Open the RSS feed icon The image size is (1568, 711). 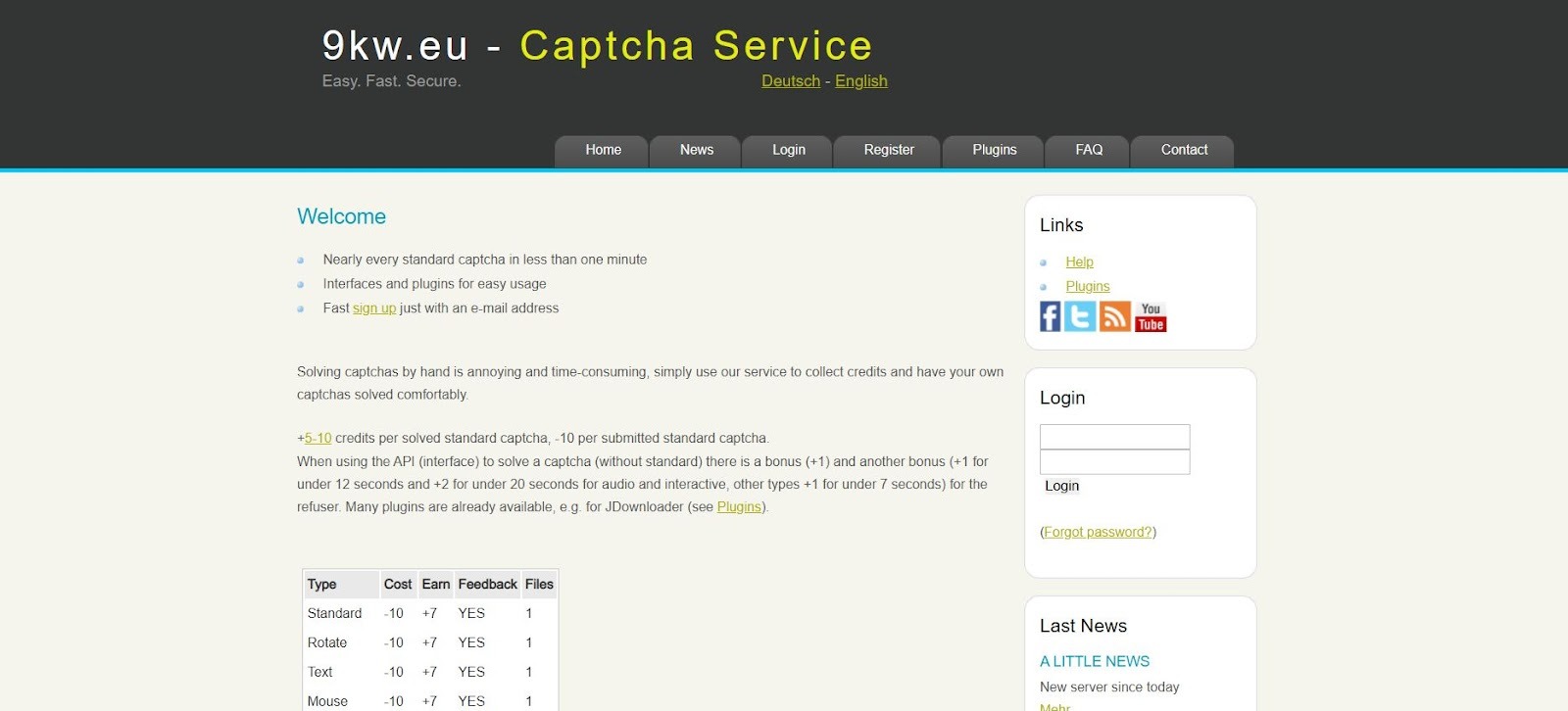pos(1114,316)
